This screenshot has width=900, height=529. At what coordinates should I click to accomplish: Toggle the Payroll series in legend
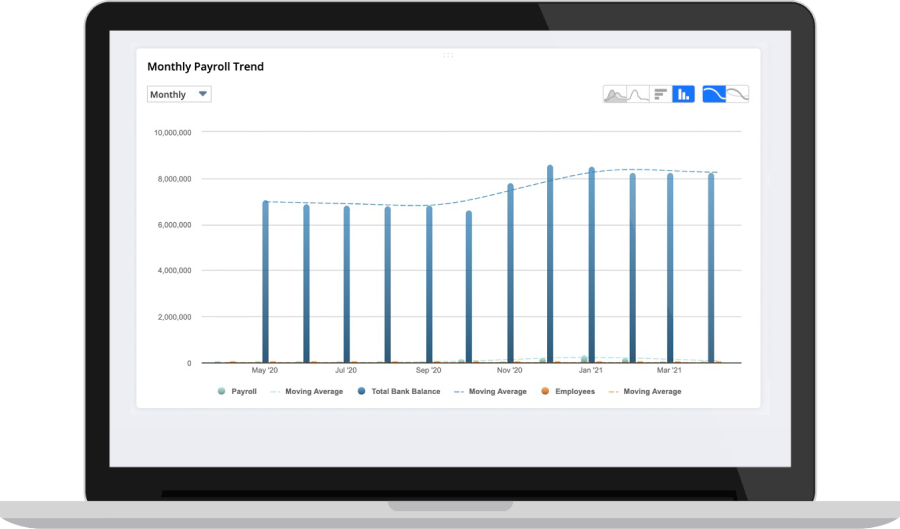(237, 391)
